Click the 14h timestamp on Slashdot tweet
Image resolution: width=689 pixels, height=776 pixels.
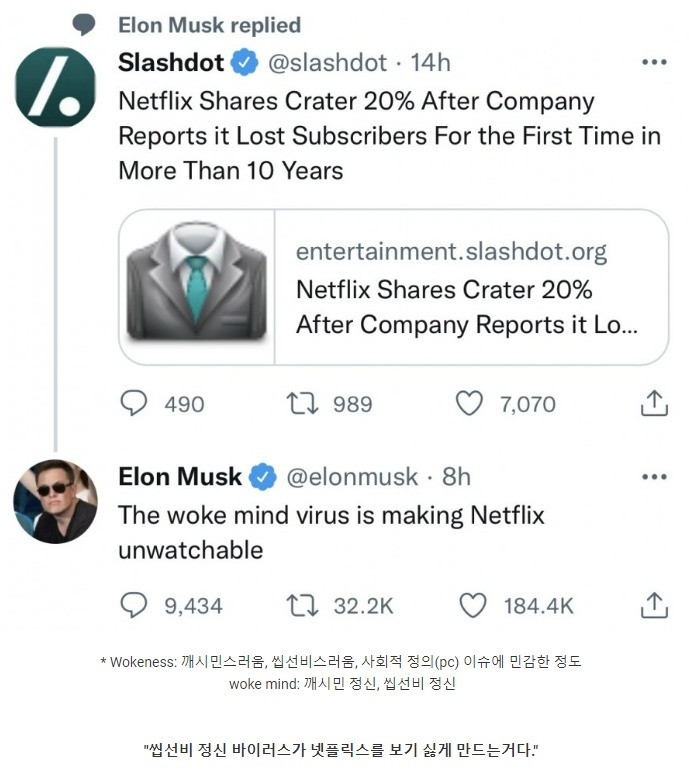431,62
